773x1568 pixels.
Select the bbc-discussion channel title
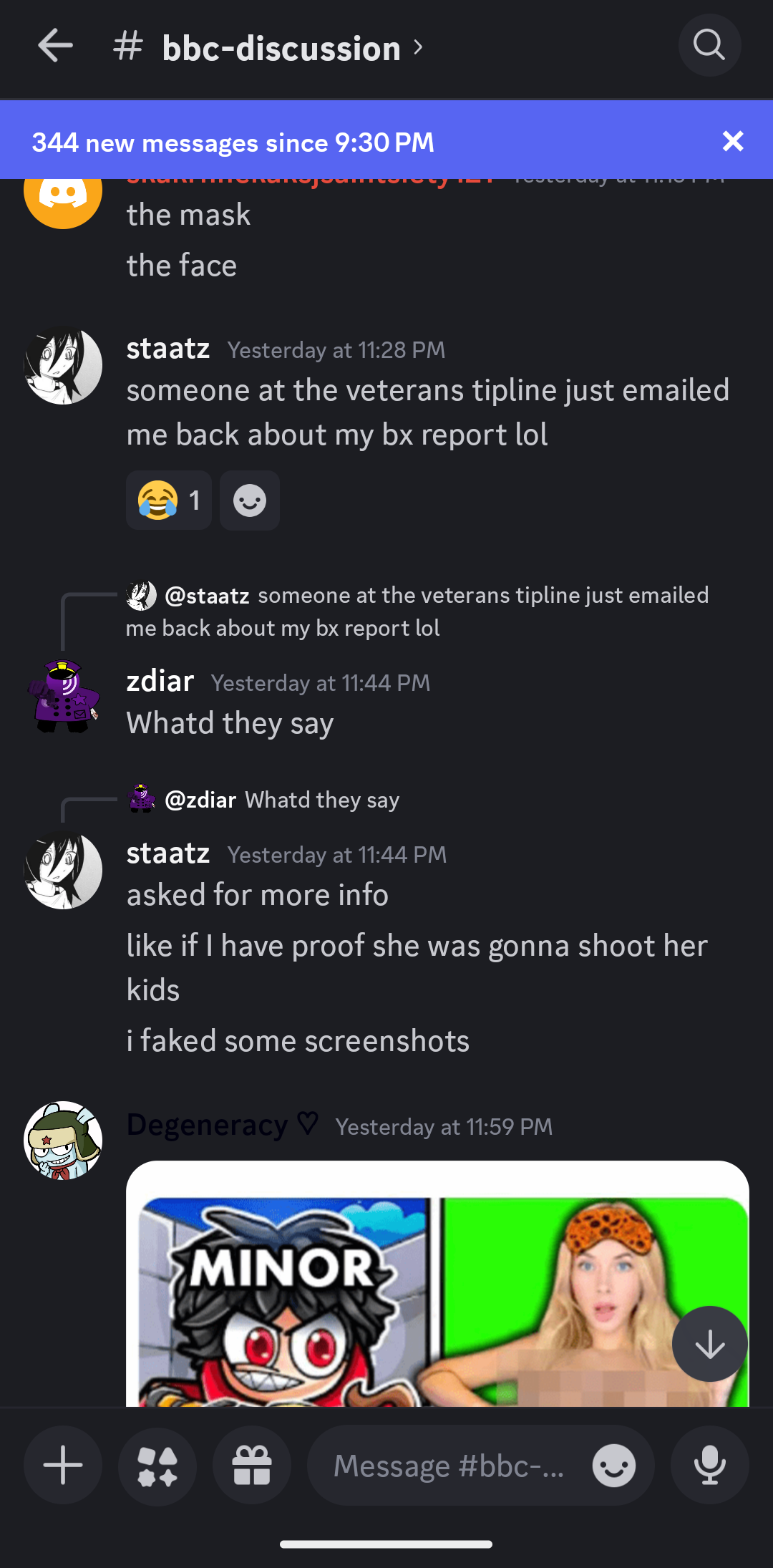point(281,48)
